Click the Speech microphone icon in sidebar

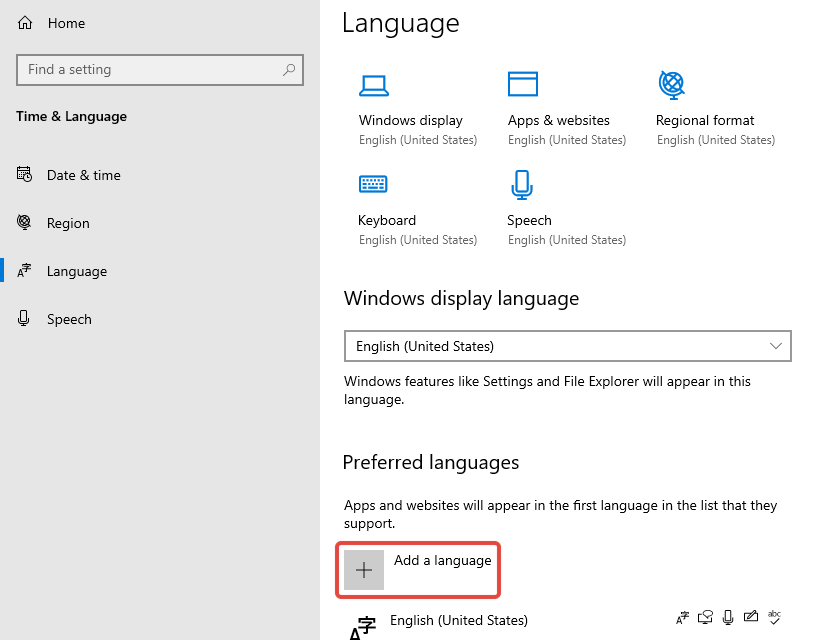click(x=24, y=318)
